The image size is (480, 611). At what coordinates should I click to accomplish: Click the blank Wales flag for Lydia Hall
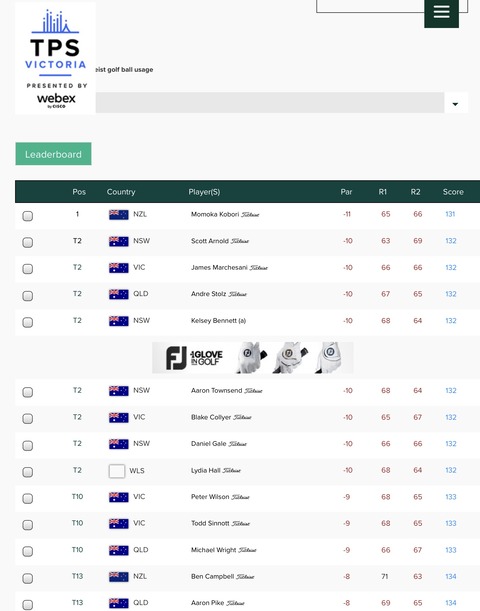click(116, 471)
